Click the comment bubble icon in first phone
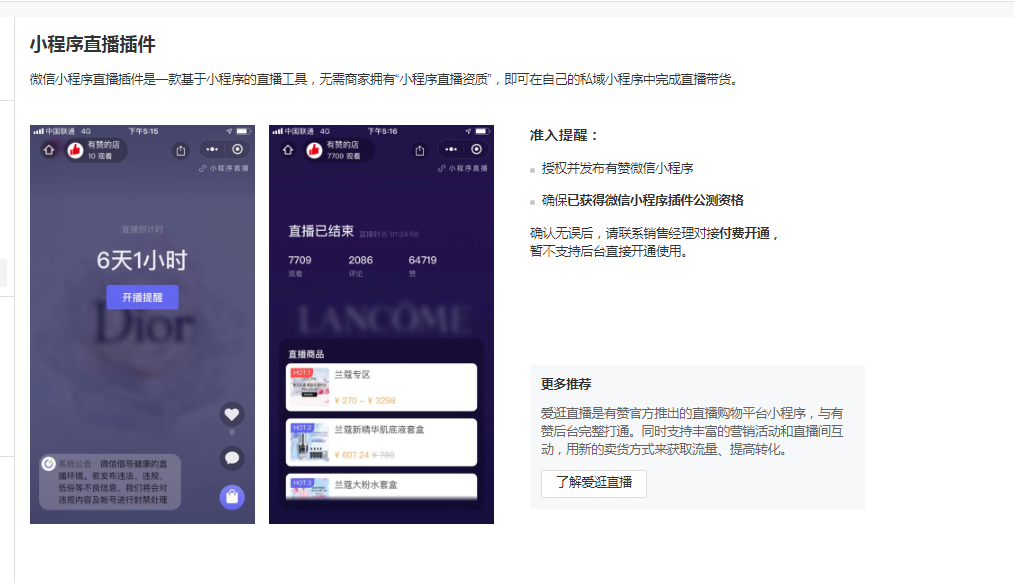 [x=232, y=458]
